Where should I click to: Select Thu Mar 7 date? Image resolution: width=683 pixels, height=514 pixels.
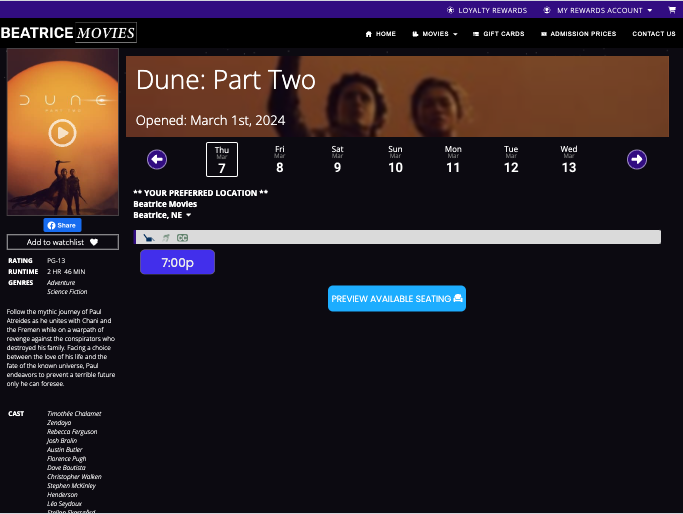point(222,159)
